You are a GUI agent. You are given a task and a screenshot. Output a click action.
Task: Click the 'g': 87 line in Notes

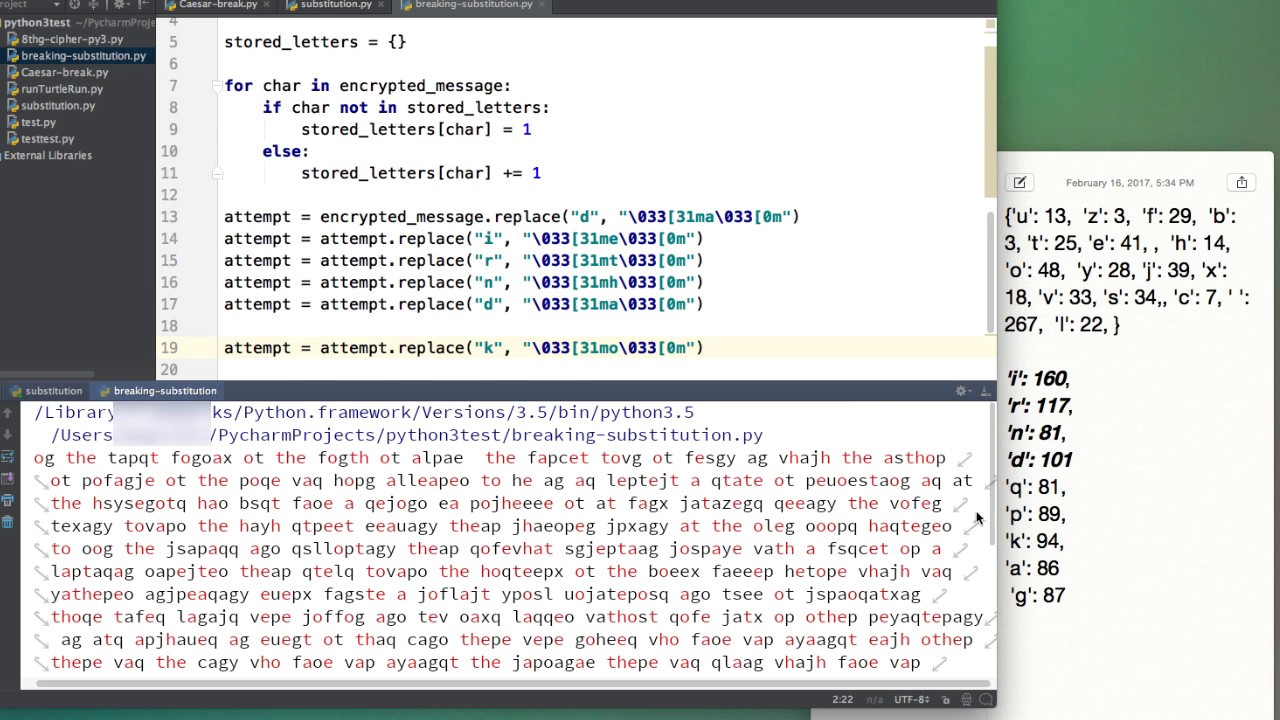tap(1039, 595)
